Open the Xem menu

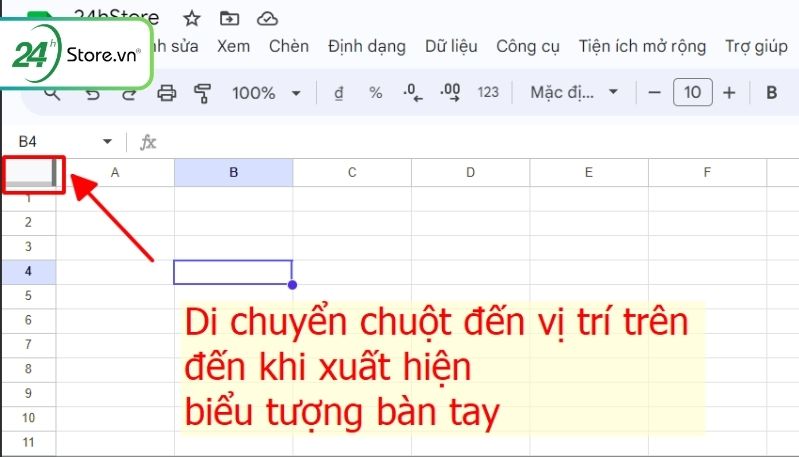click(x=233, y=46)
